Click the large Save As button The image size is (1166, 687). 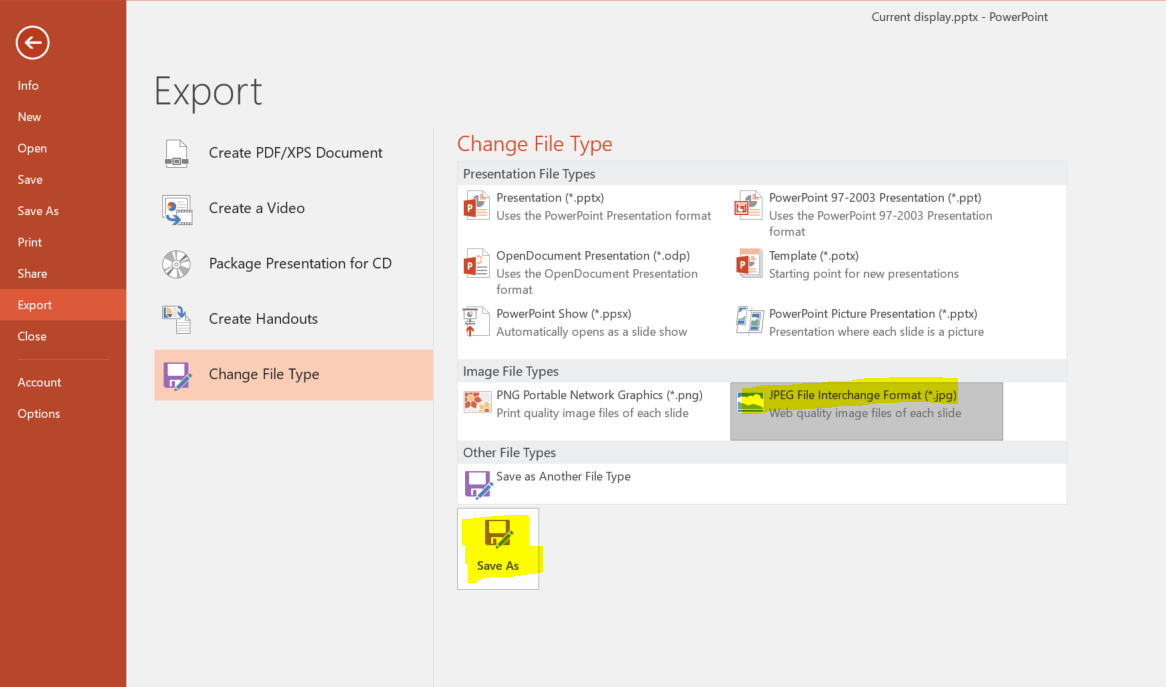coord(498,549)
